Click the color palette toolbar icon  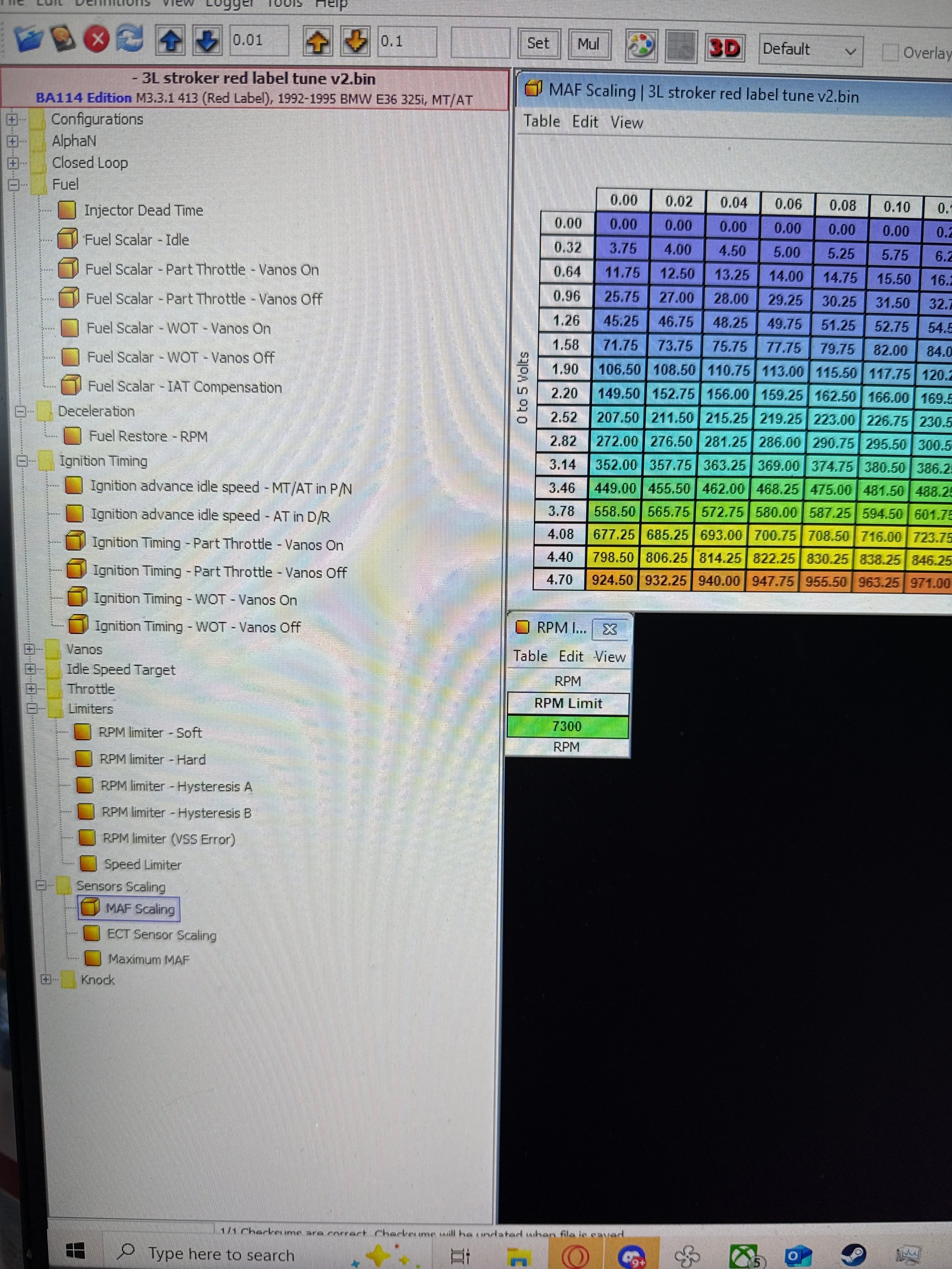click(641, 46)
